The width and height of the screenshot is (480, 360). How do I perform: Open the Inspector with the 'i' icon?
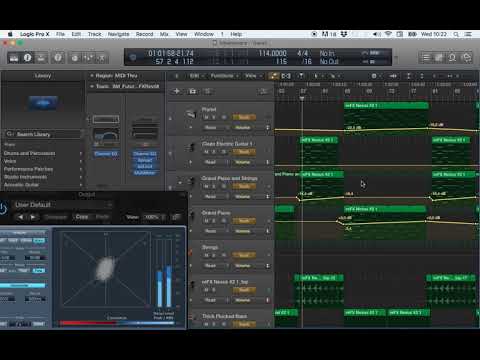pos(27,58)
